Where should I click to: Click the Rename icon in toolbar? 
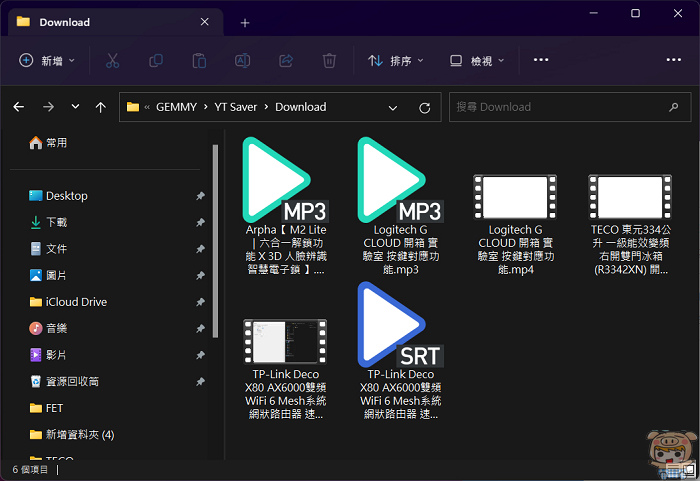tap(242, 61)
